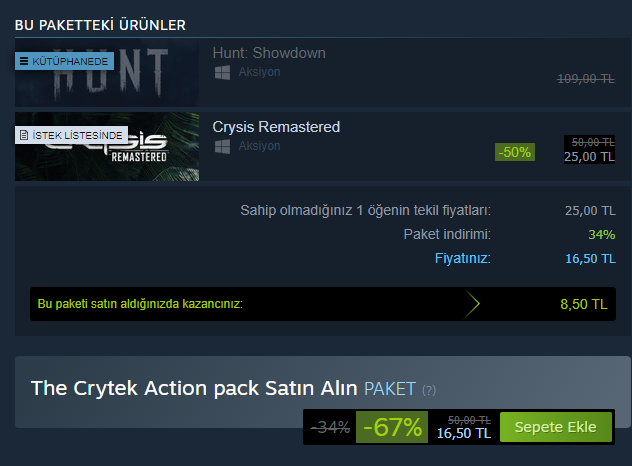The height and width of the screenshot is (466, 632).
Task: Open the Crysis Remastered title link
Action: pyautogui.click(x=276, y=127)
